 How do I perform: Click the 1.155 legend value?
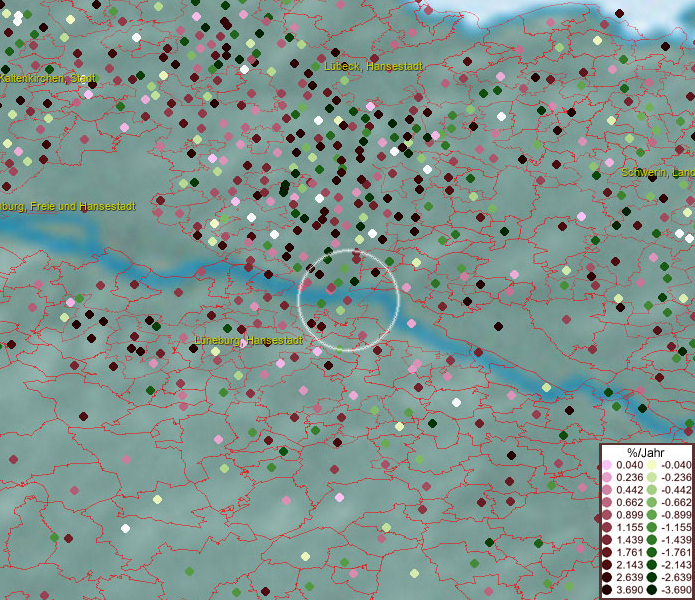pos(629,527)
